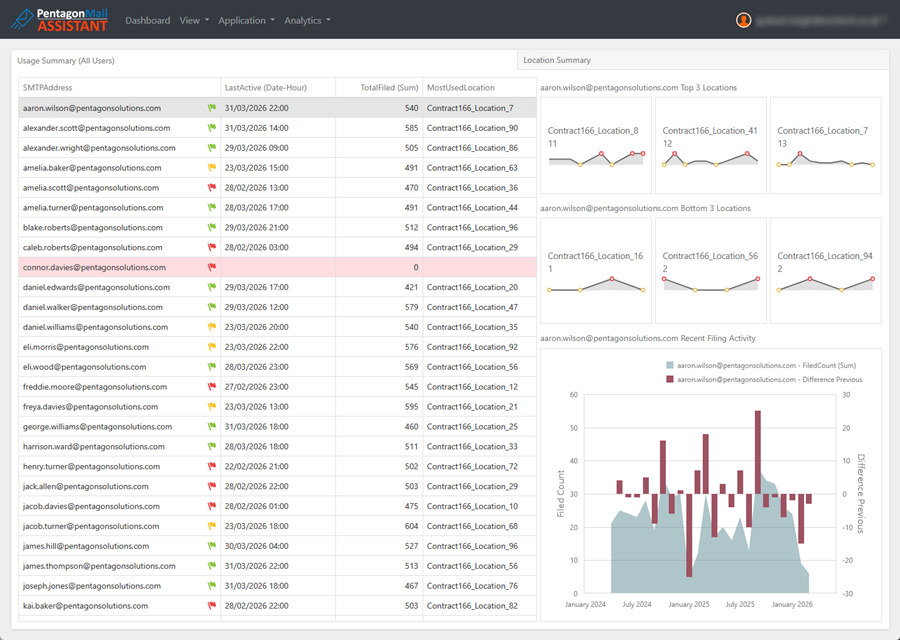
Task: Sort by TotalFiled (Sum) column header
Action: pyautogui.click(x=389, y=88)
